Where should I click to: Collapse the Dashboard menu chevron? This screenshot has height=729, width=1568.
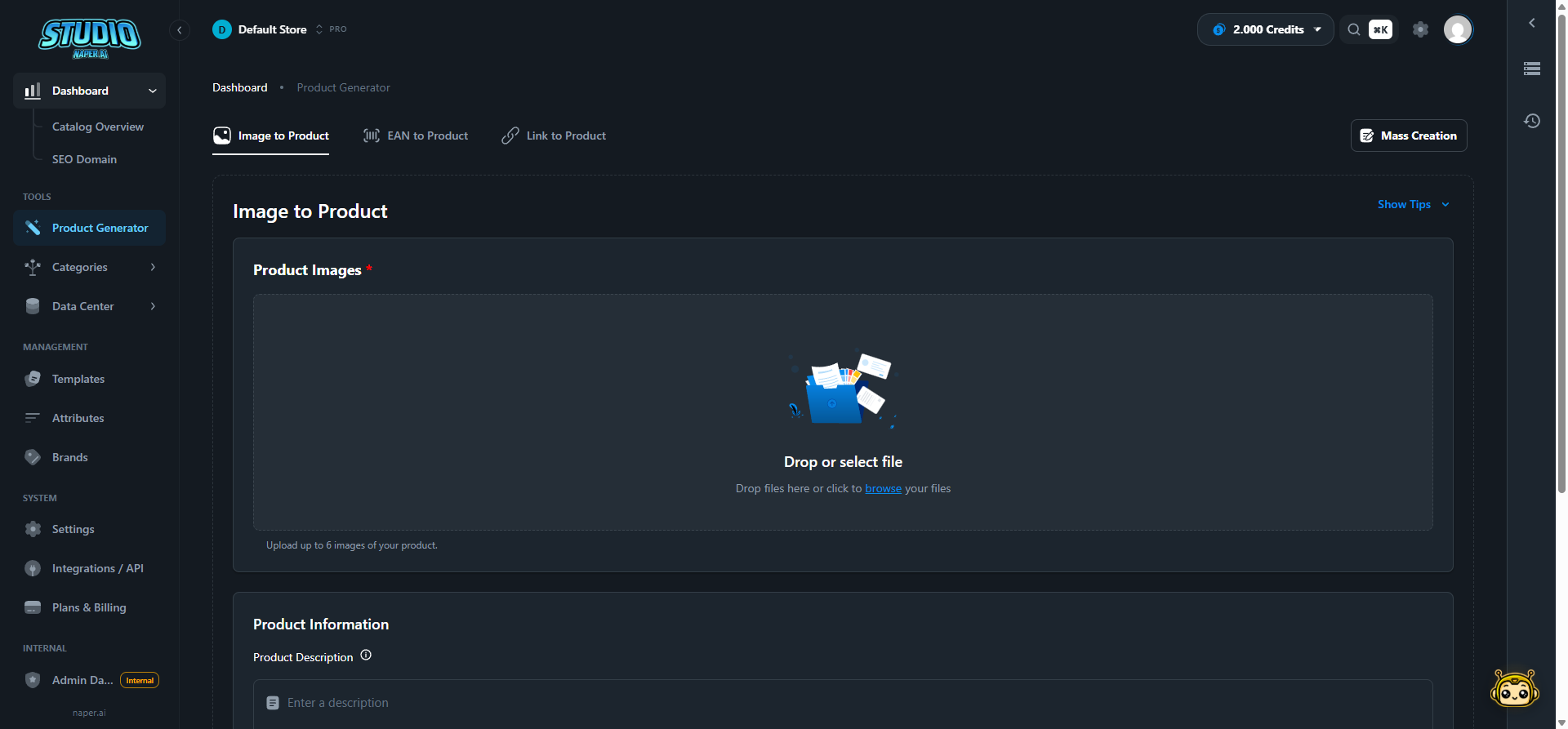[x=153, y=91]
